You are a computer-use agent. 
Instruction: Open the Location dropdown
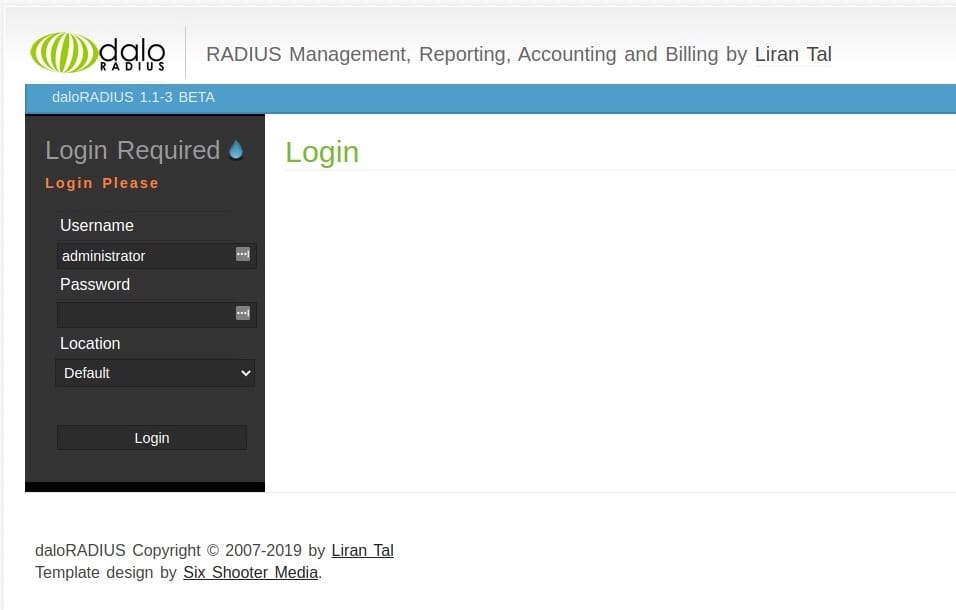click(155, 373)
